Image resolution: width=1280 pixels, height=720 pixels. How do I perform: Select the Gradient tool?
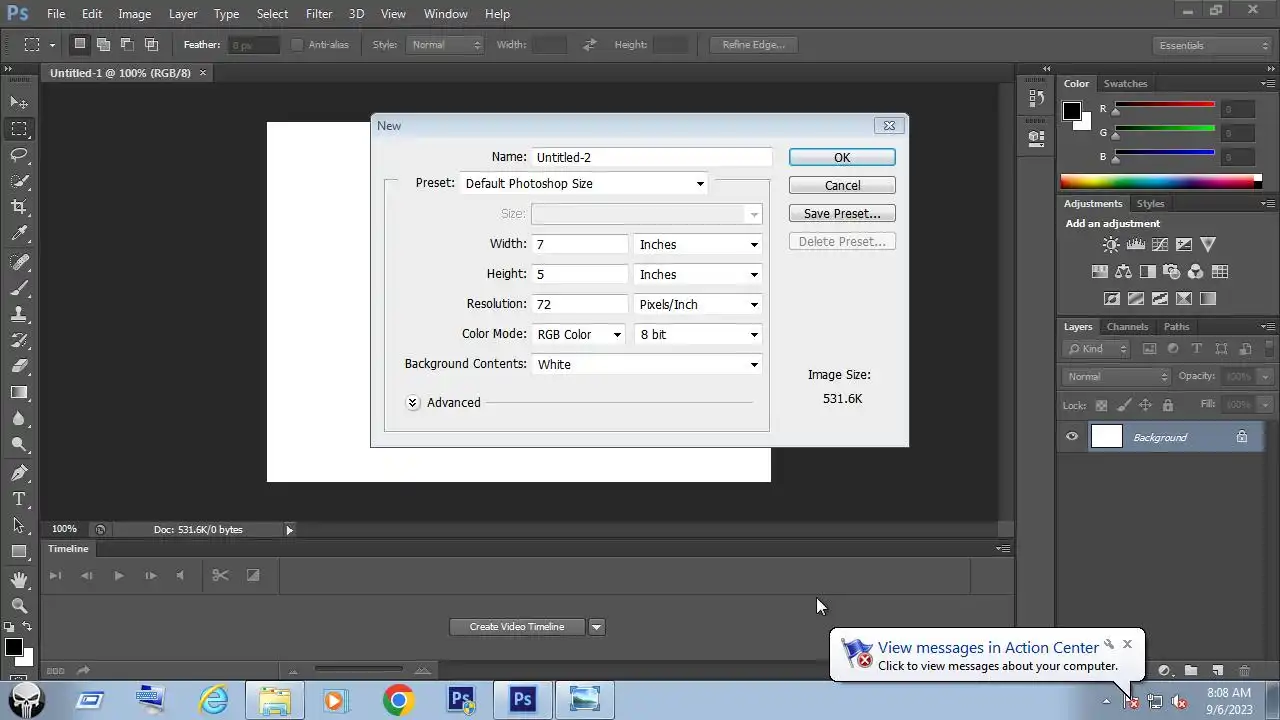pyautogui.click(x=19, y=393)
